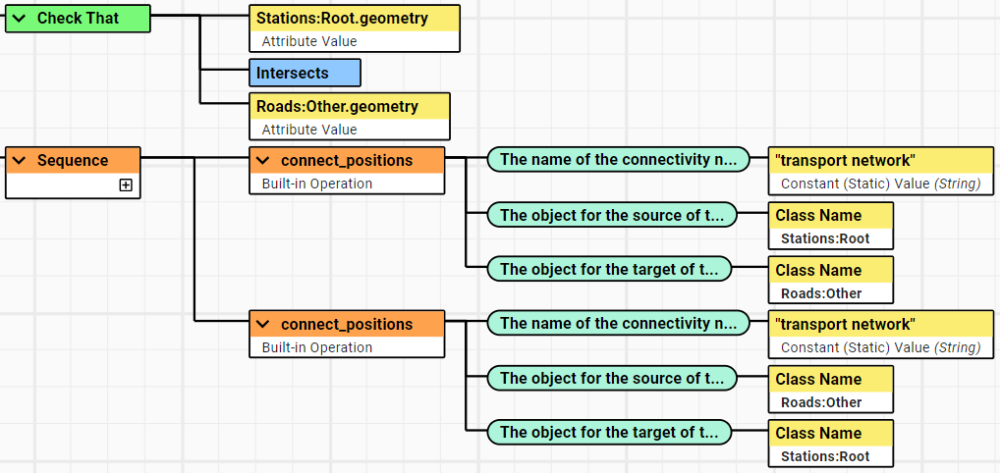Click second 'object for the target' parameter
The image size is (1000, 473).
(609, 433)
